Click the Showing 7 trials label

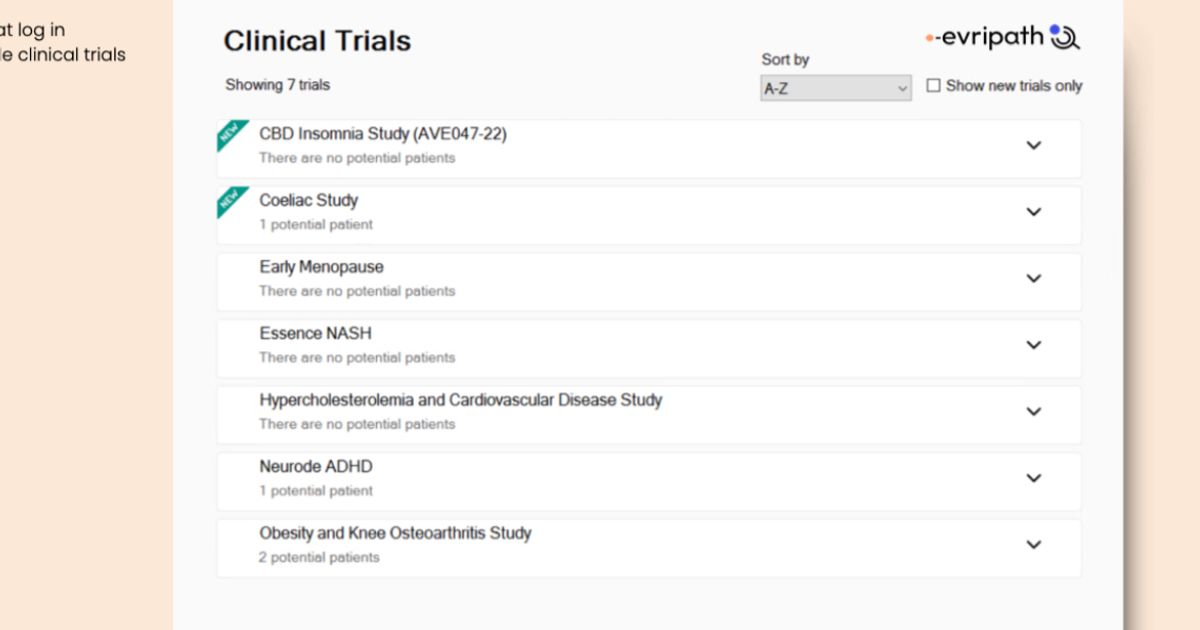(x=278, y=85)
